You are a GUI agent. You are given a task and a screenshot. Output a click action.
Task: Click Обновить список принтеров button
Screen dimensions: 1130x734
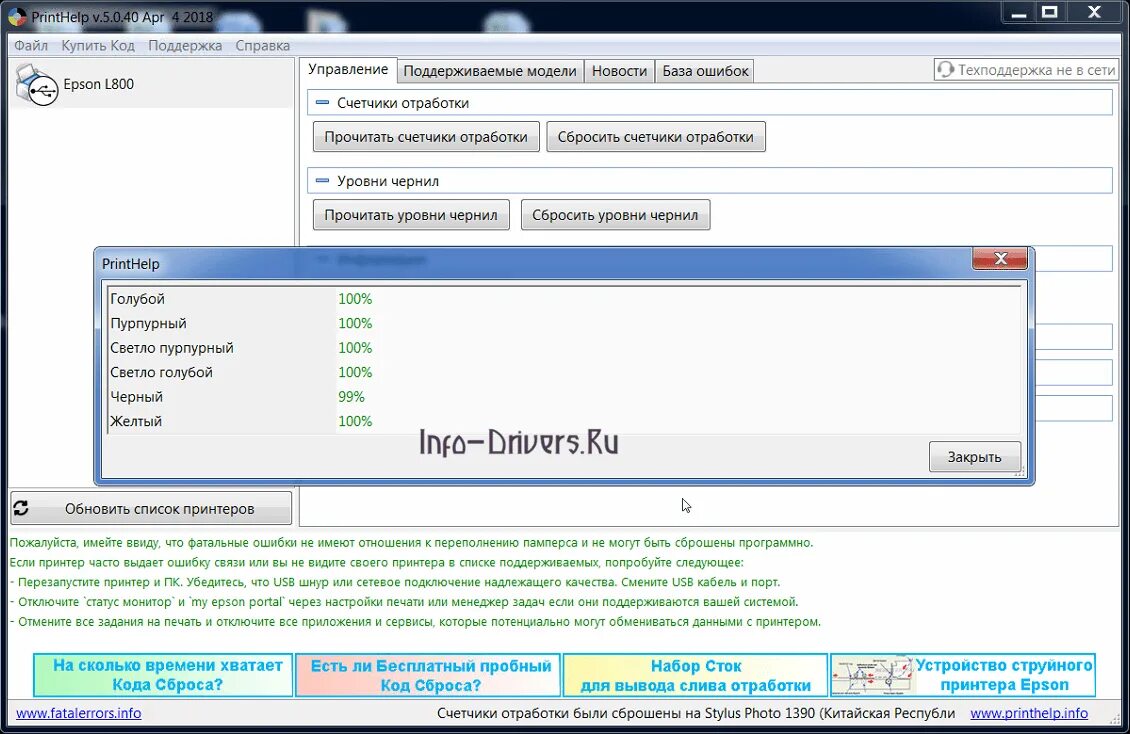[x=151, y=509]
